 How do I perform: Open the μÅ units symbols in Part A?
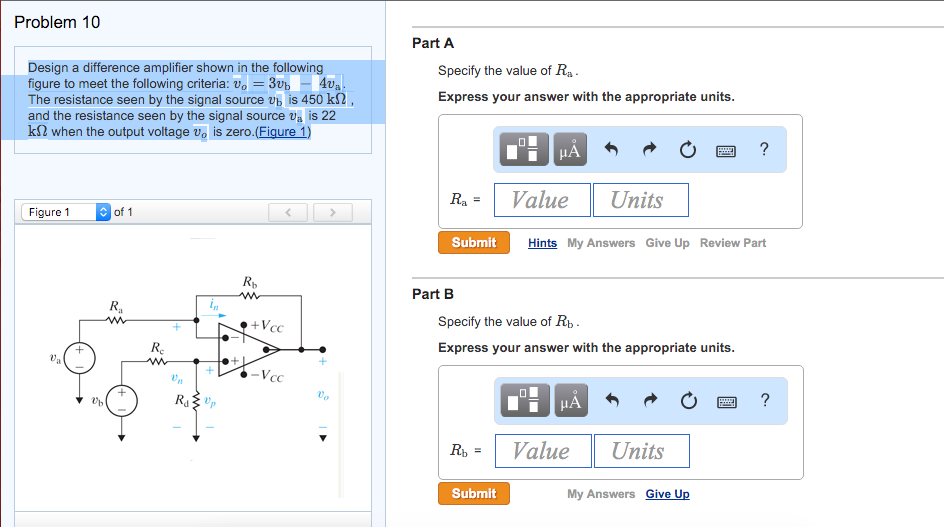[570, 150]
